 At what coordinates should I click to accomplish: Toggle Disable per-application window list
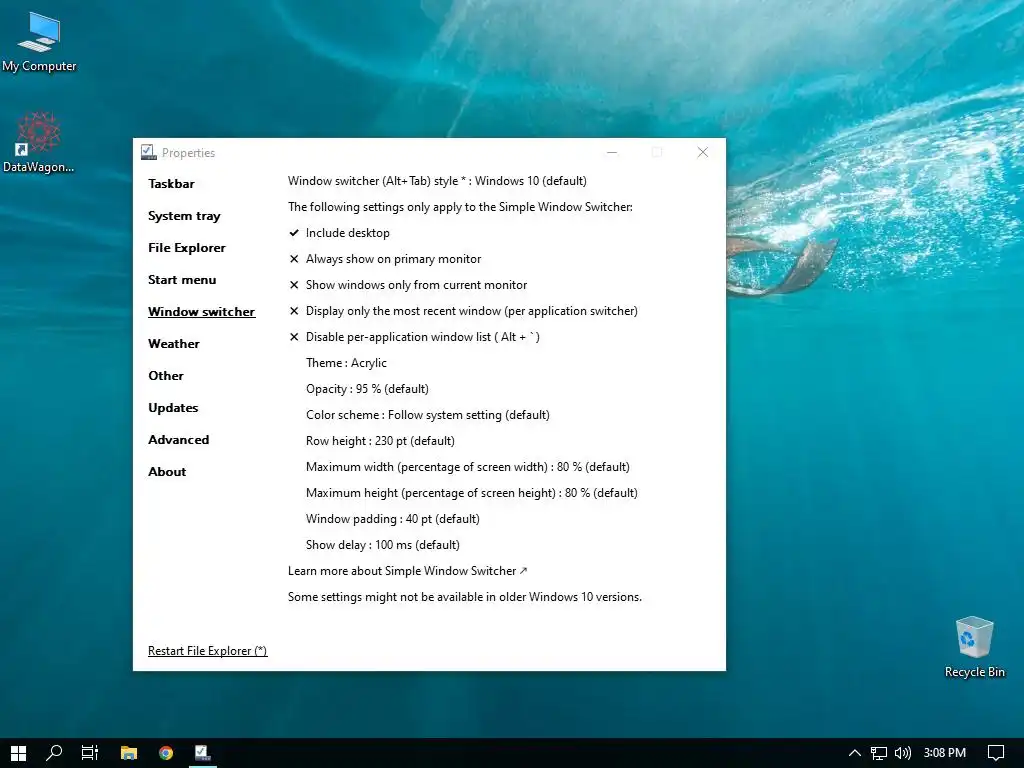pyautogui.click(x=415, y=338)
